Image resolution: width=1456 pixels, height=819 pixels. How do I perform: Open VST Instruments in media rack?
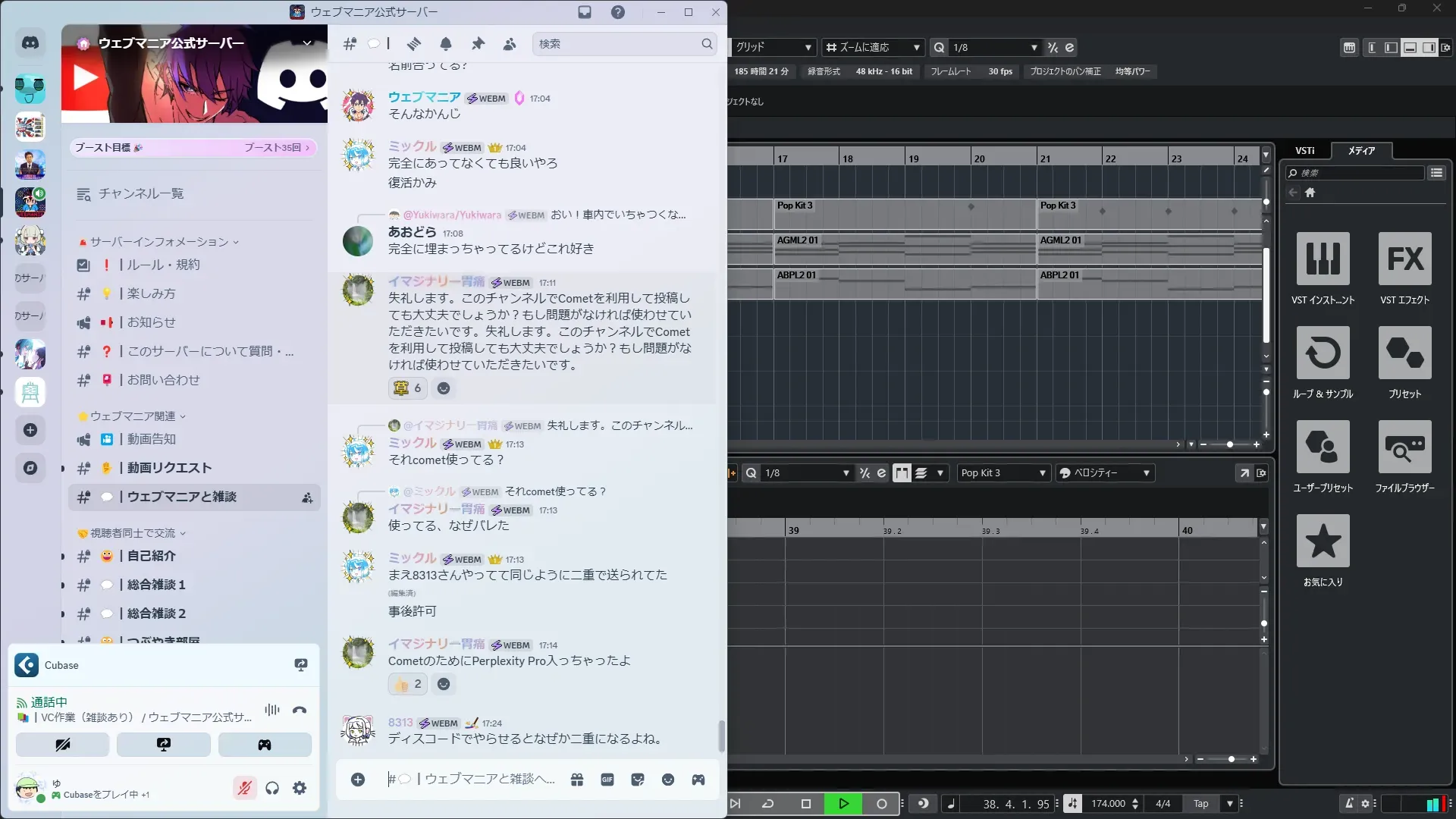[1323, 259]
